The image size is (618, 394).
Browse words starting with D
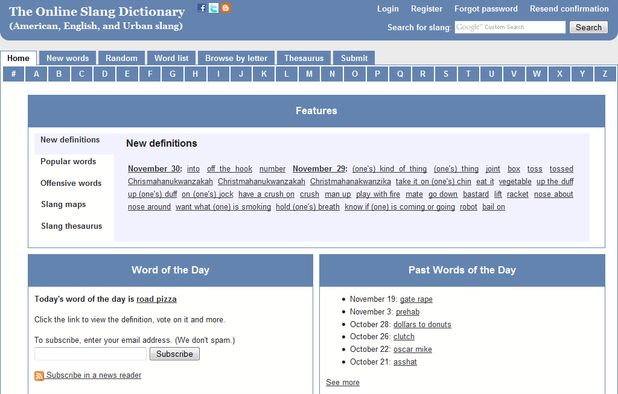[x=104, y=74]
